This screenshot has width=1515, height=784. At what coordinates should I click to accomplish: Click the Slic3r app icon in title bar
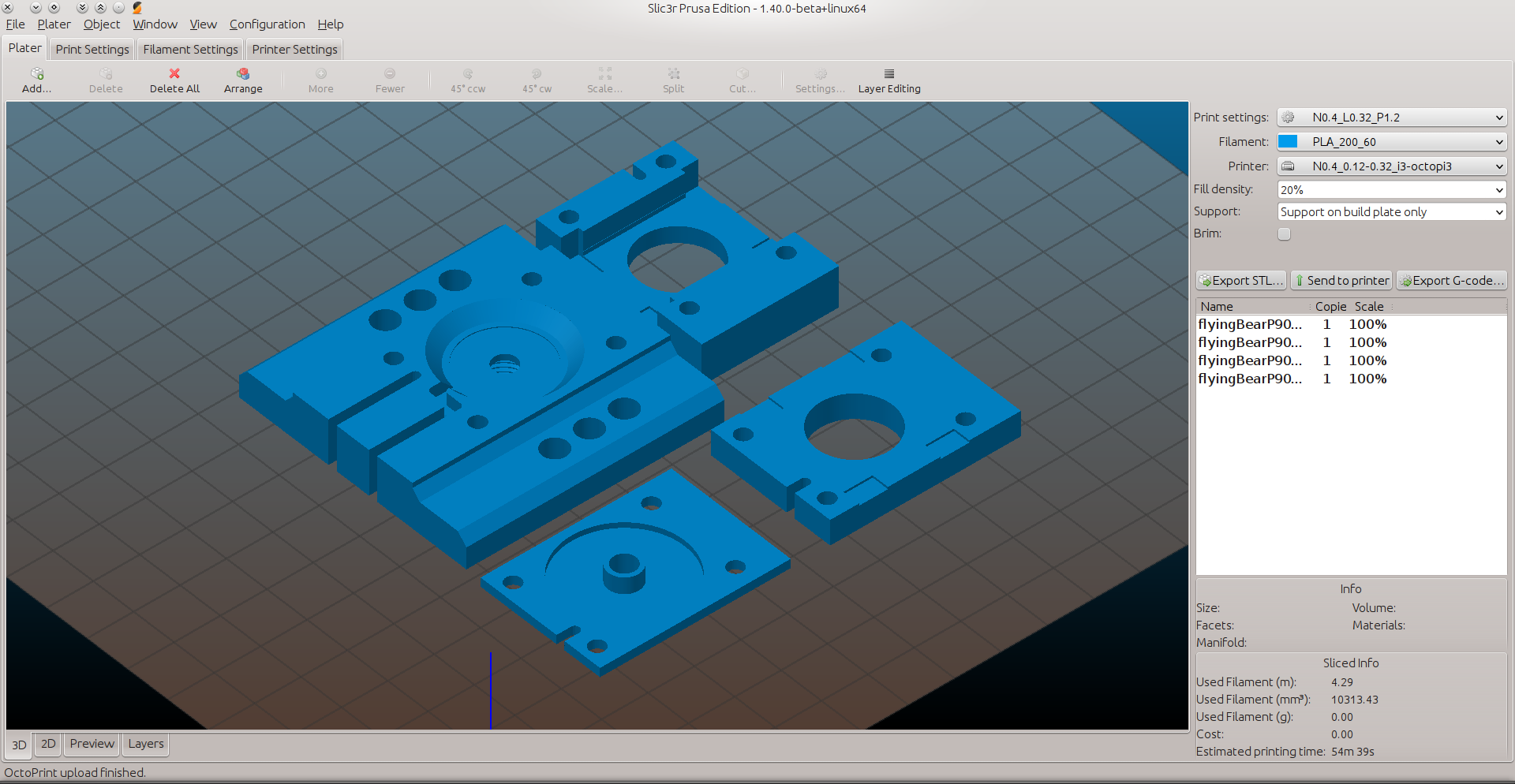pyautogui.click(x=137, y=8)
